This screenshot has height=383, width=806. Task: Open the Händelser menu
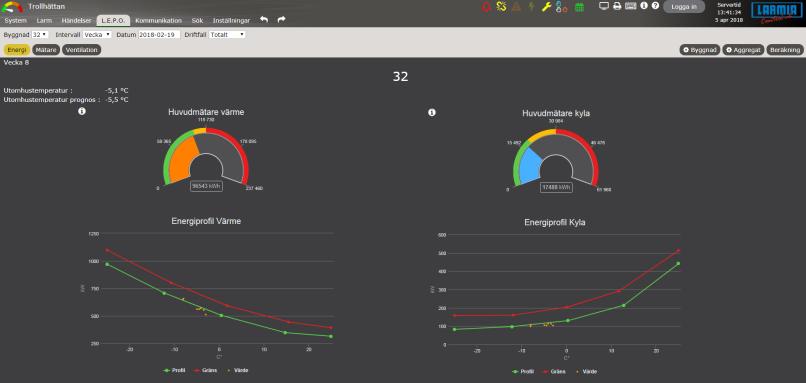76,21
